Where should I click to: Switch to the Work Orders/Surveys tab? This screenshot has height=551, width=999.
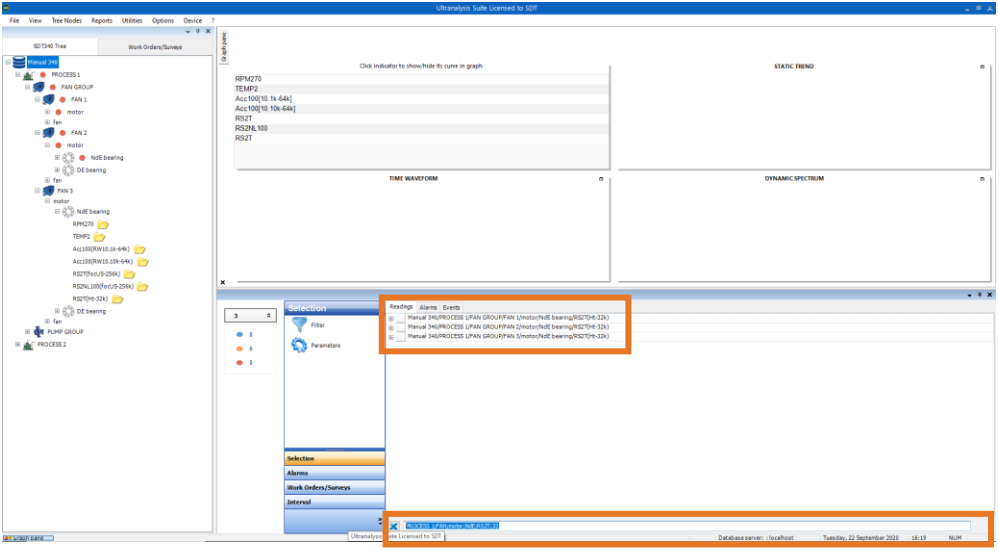point(155,46)
